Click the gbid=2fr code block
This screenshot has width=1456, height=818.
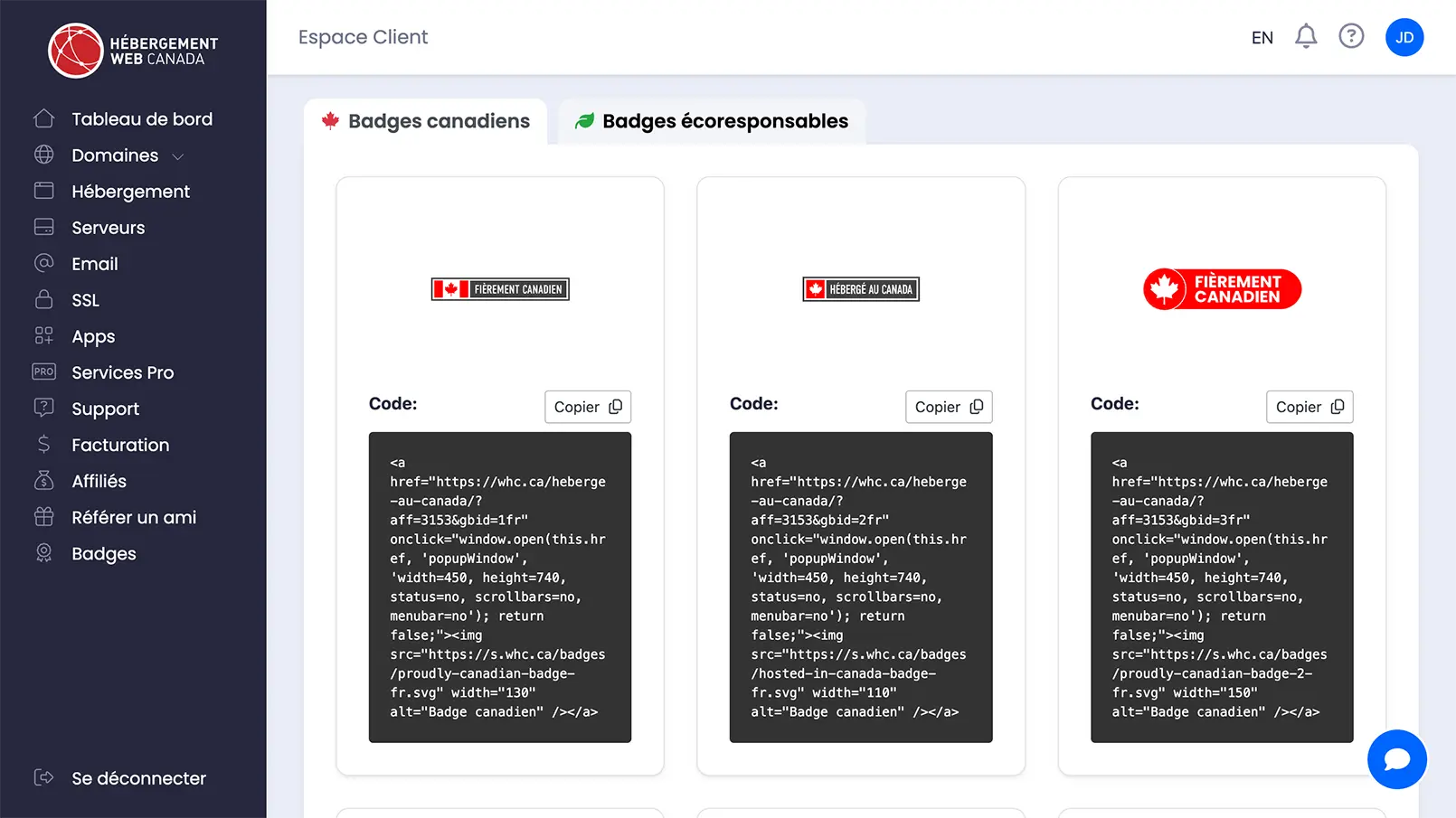861,588
